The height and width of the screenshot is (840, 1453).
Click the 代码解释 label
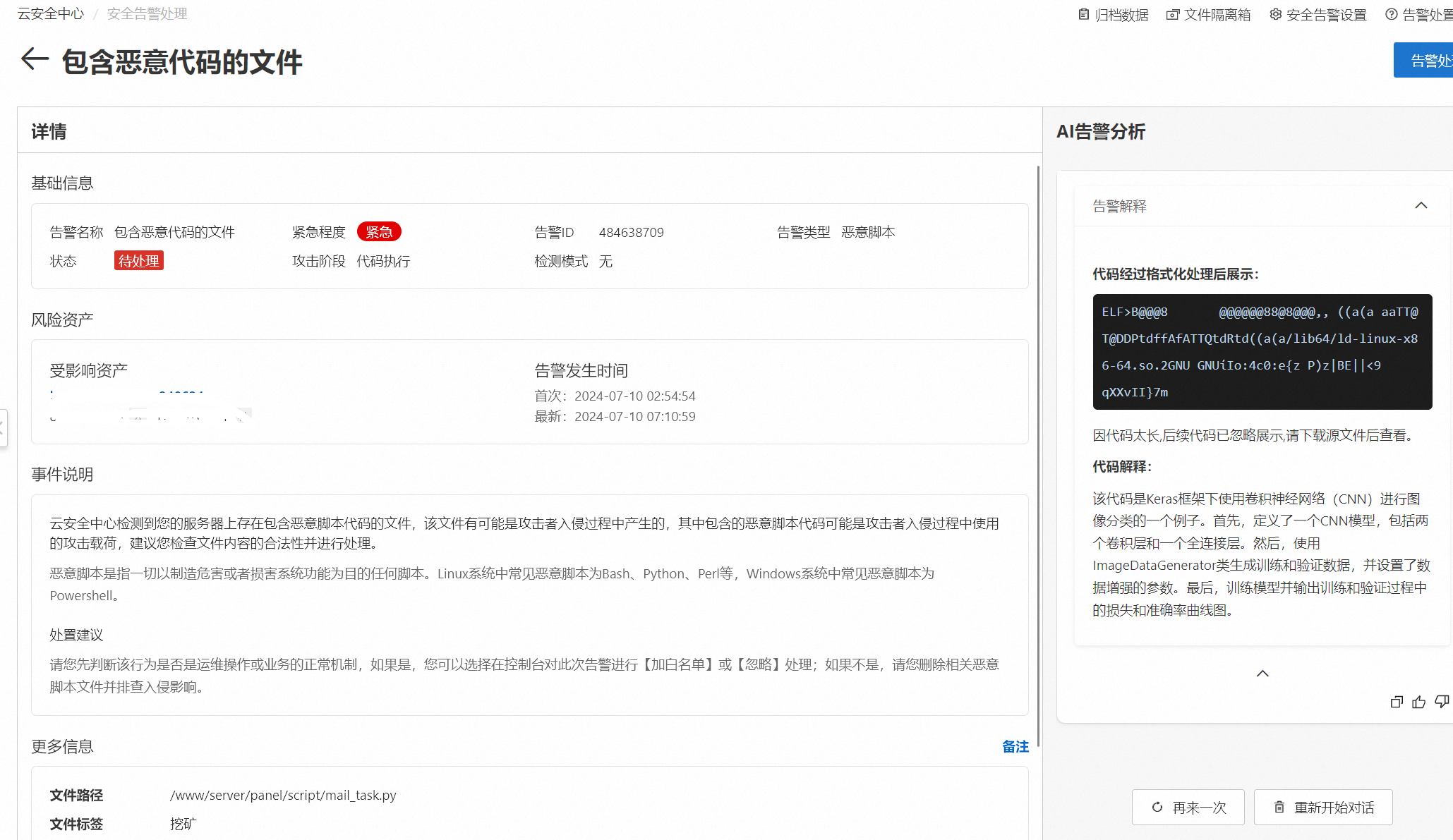[1122, 466]
